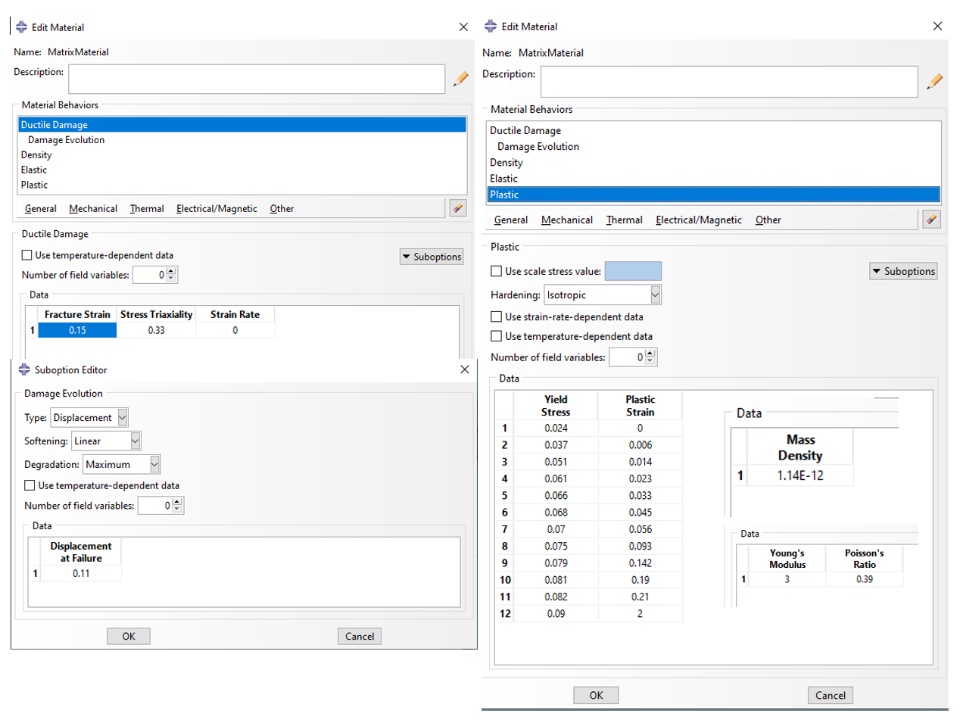This screenshot has height=723, width=960.
Task: Click pencil icon beside right Description field
Action: pos(934,81)
